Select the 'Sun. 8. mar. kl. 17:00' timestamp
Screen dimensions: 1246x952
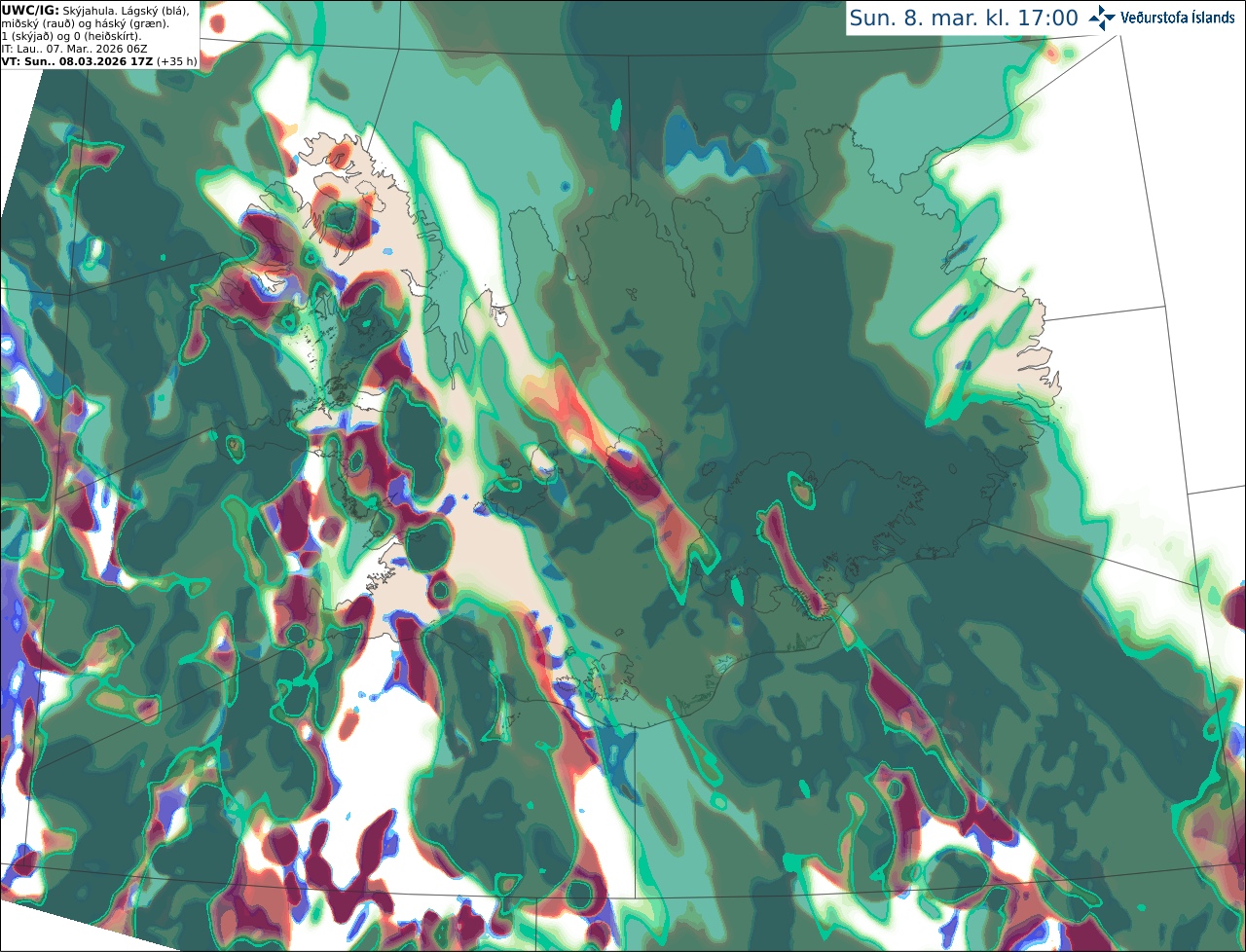coord(964,18)
